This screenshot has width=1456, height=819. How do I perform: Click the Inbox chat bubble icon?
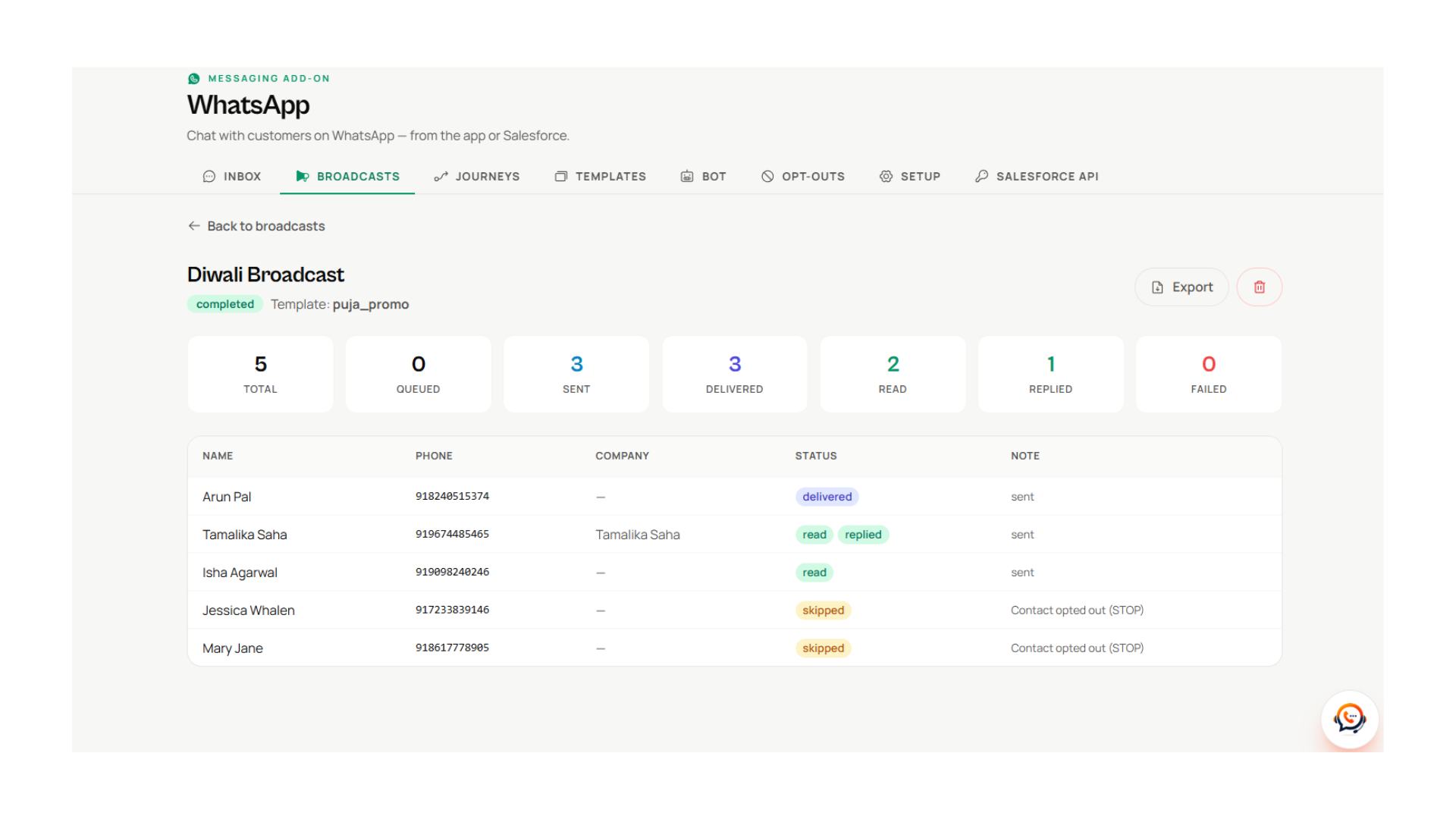pyautogui.click(x=209, y=176)
